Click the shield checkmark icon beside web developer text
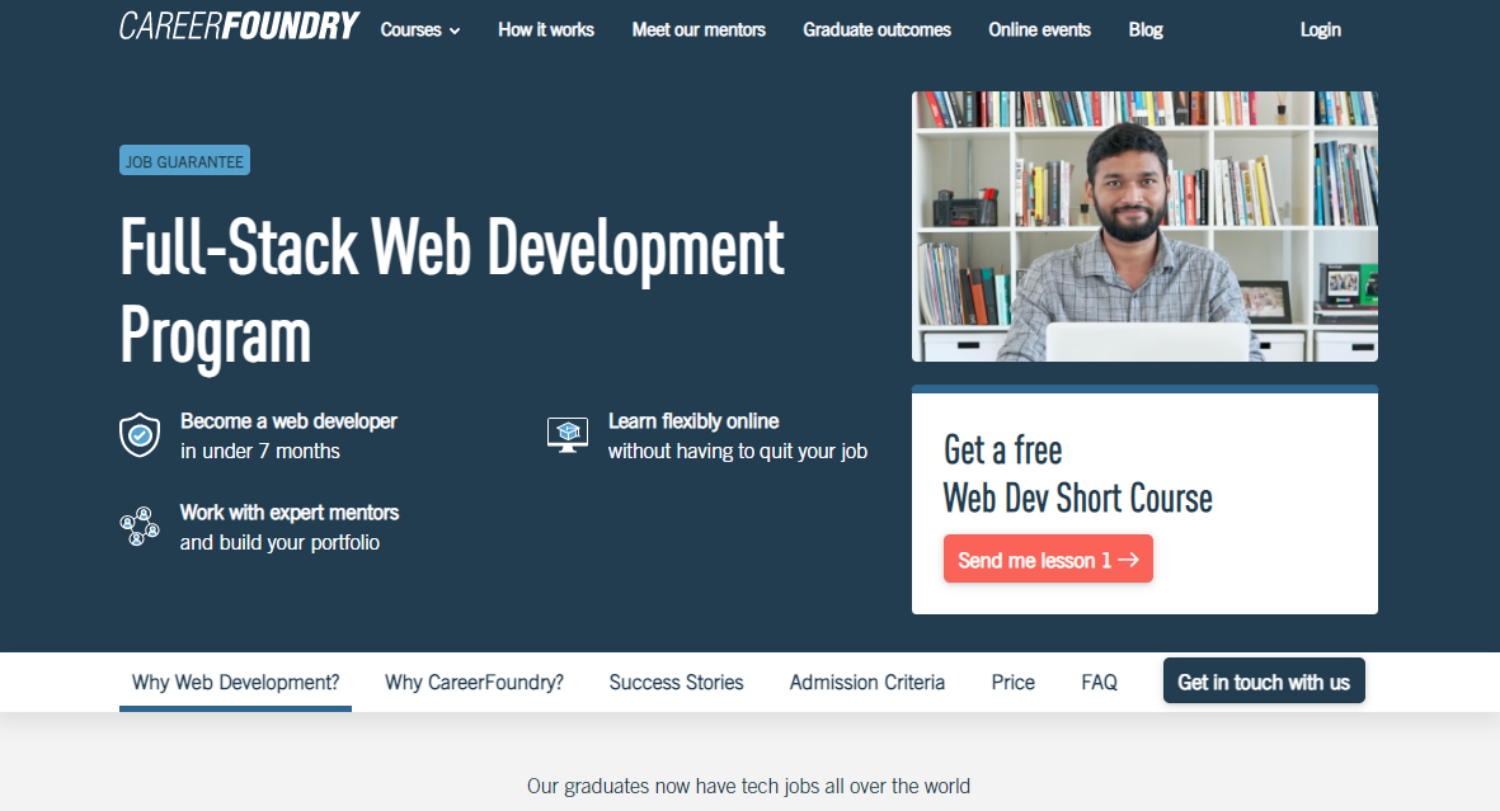 pos(140,435)
